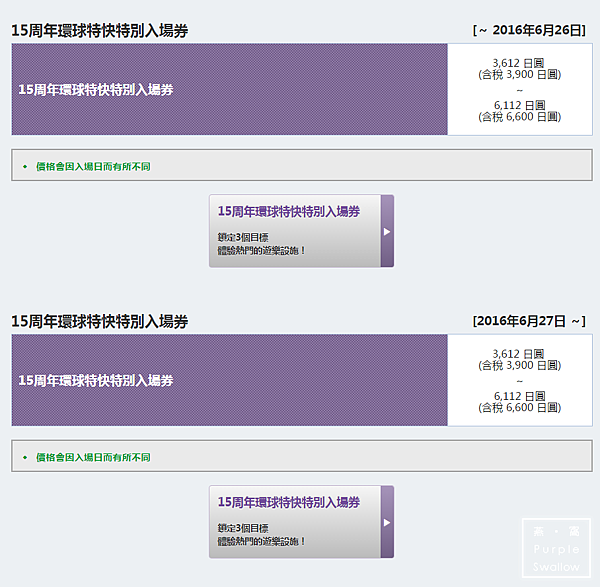Screen dimensions: 600x587
Task: Click the green bullet in the 2016年6月27日~ price notice
Action: point(25,457)
